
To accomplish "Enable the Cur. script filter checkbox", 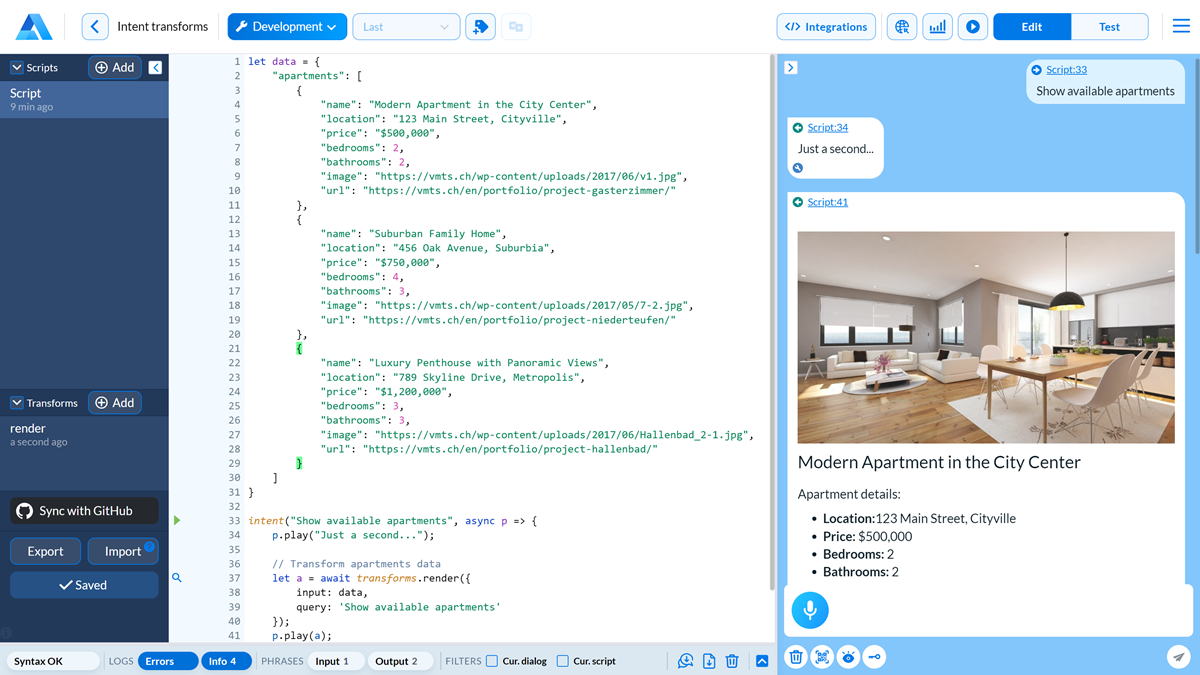I will pyautogui.click(x=561, y=661).
